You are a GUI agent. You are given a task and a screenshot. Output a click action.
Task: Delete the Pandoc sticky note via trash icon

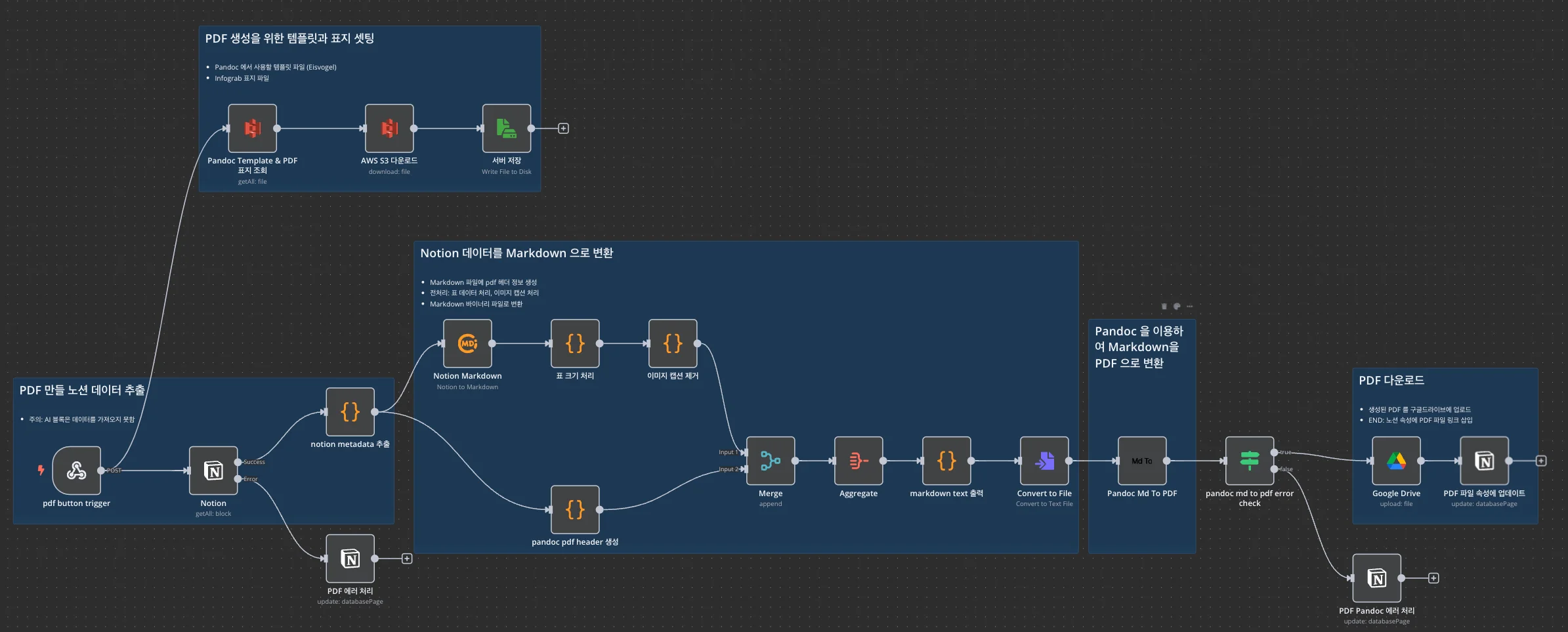(1164, 306)
